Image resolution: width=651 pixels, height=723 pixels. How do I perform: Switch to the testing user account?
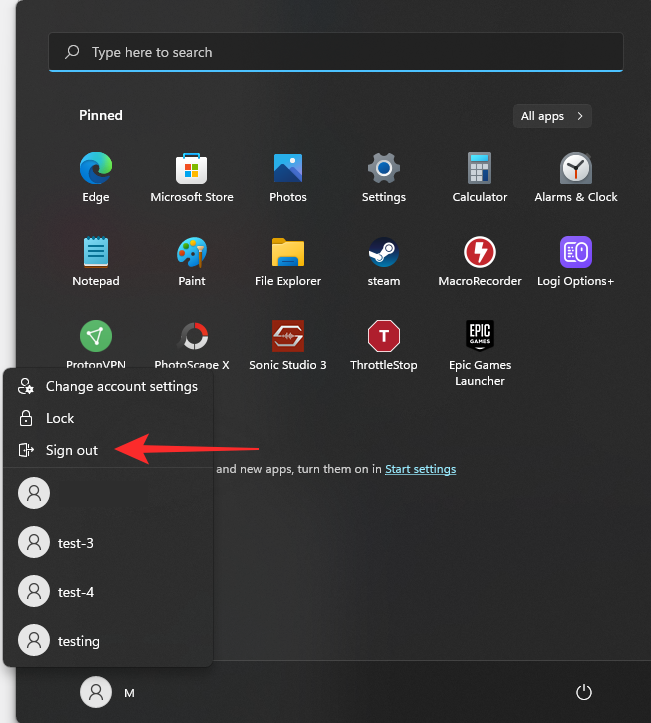pyautogui.click(x=108, y=641)
